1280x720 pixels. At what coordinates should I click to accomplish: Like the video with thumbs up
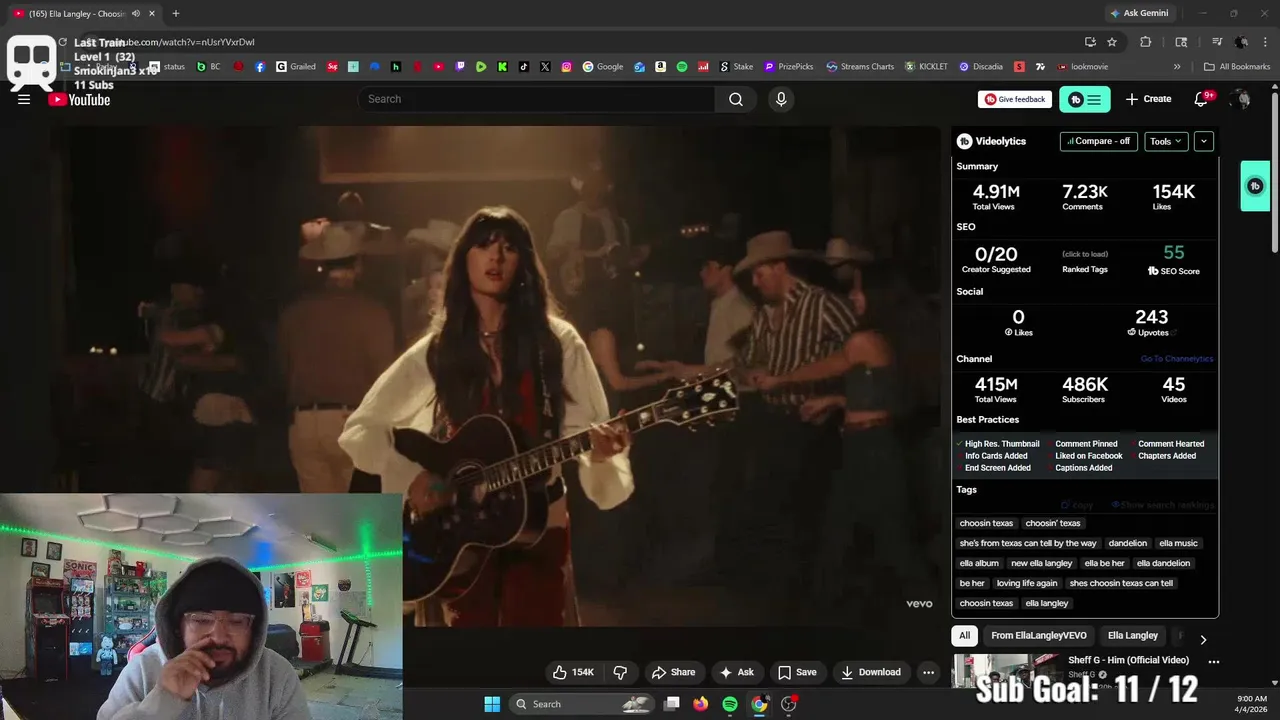click(x=574, y=672)
